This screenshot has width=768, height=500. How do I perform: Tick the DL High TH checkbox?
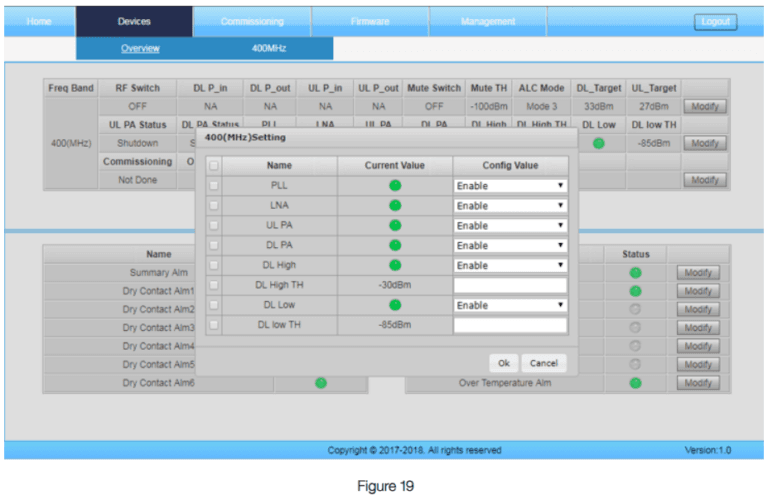point(213,285)
